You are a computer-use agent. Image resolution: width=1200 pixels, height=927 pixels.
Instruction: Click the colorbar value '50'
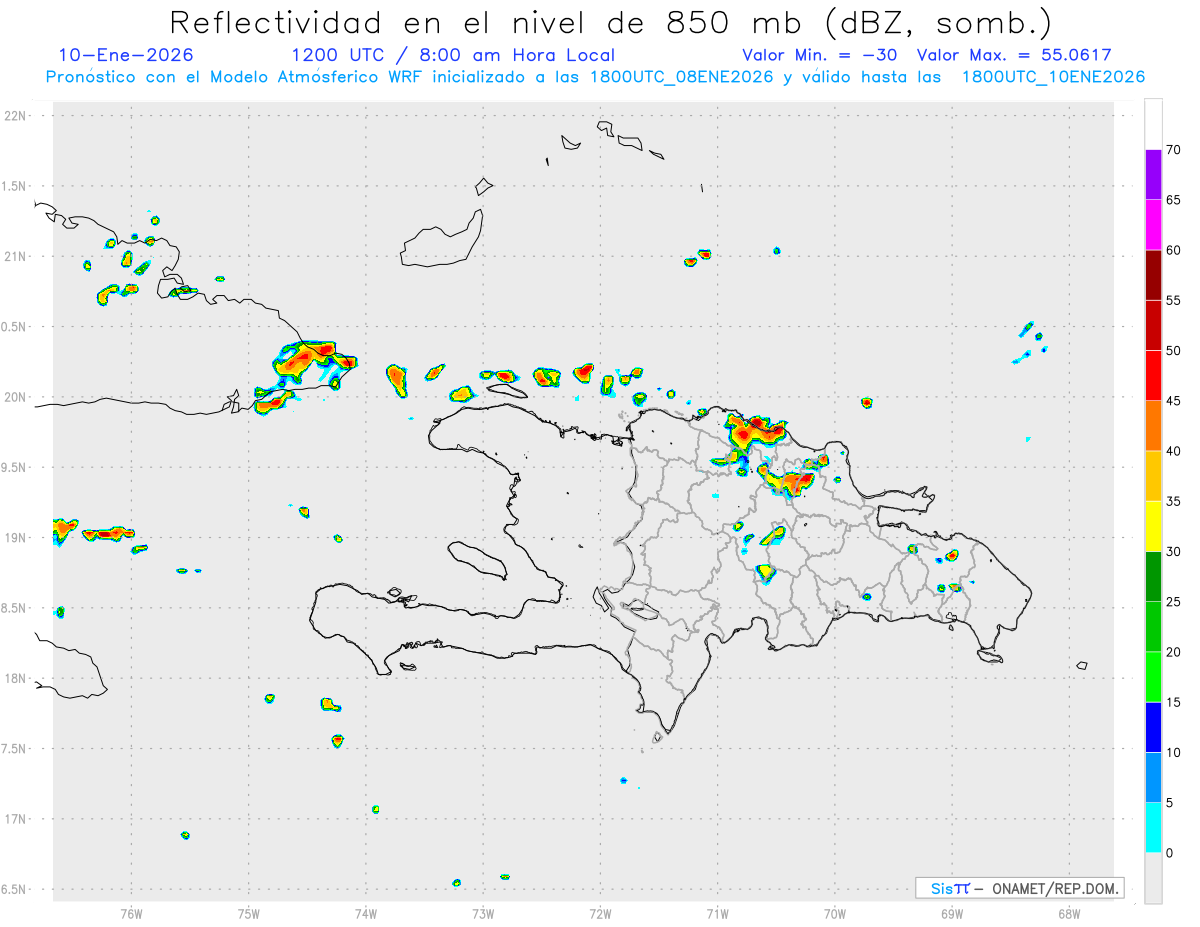[1173, 351]
